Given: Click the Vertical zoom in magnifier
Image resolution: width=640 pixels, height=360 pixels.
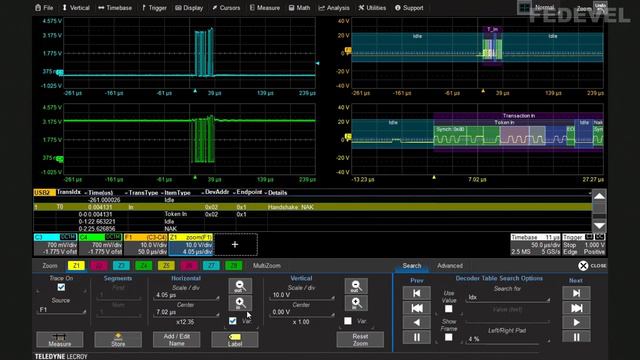Looking at the screenshot, I should click(x=356, y=303).
